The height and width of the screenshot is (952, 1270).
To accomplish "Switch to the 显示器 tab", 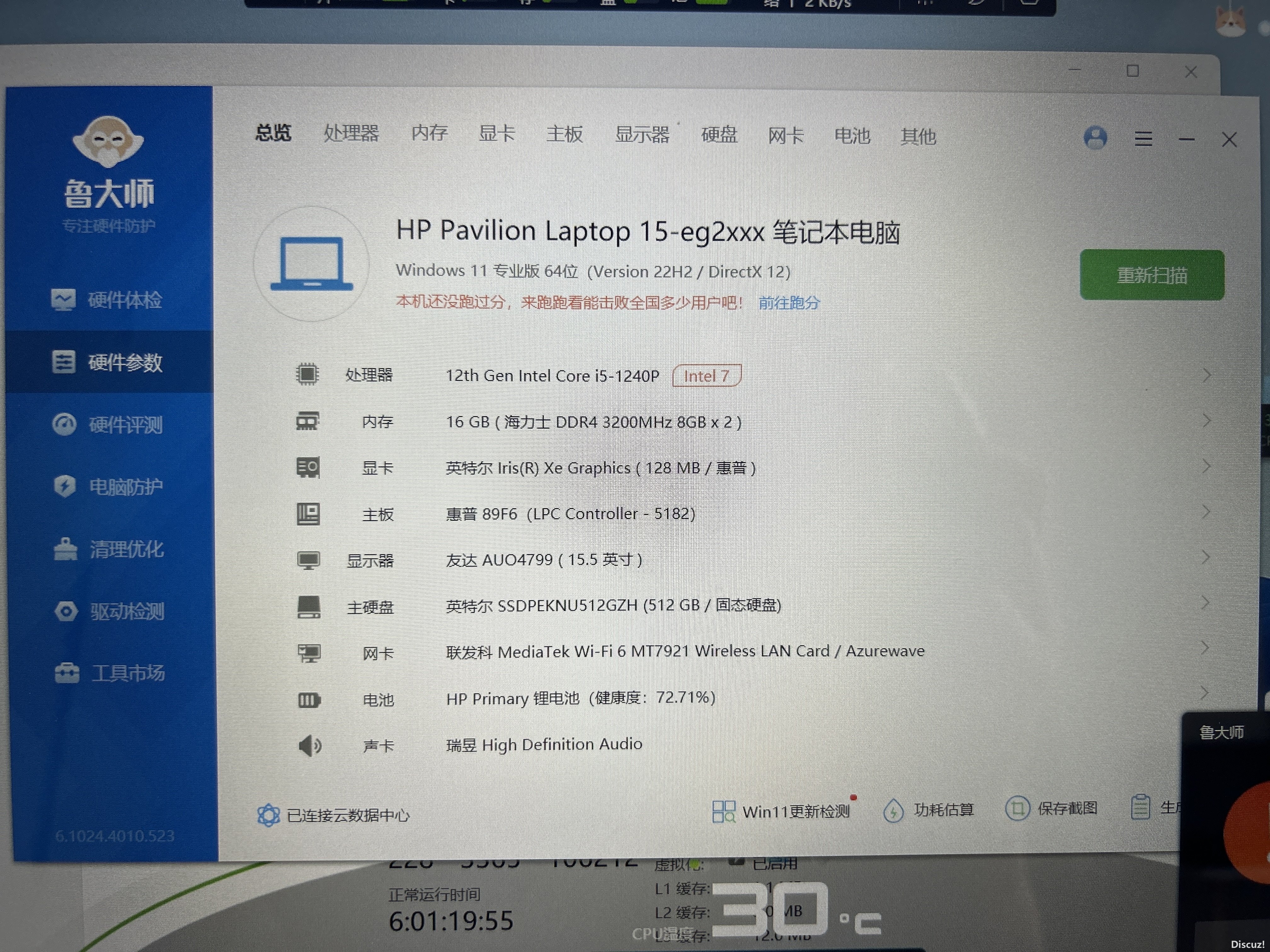I will (x=642, y=135).
